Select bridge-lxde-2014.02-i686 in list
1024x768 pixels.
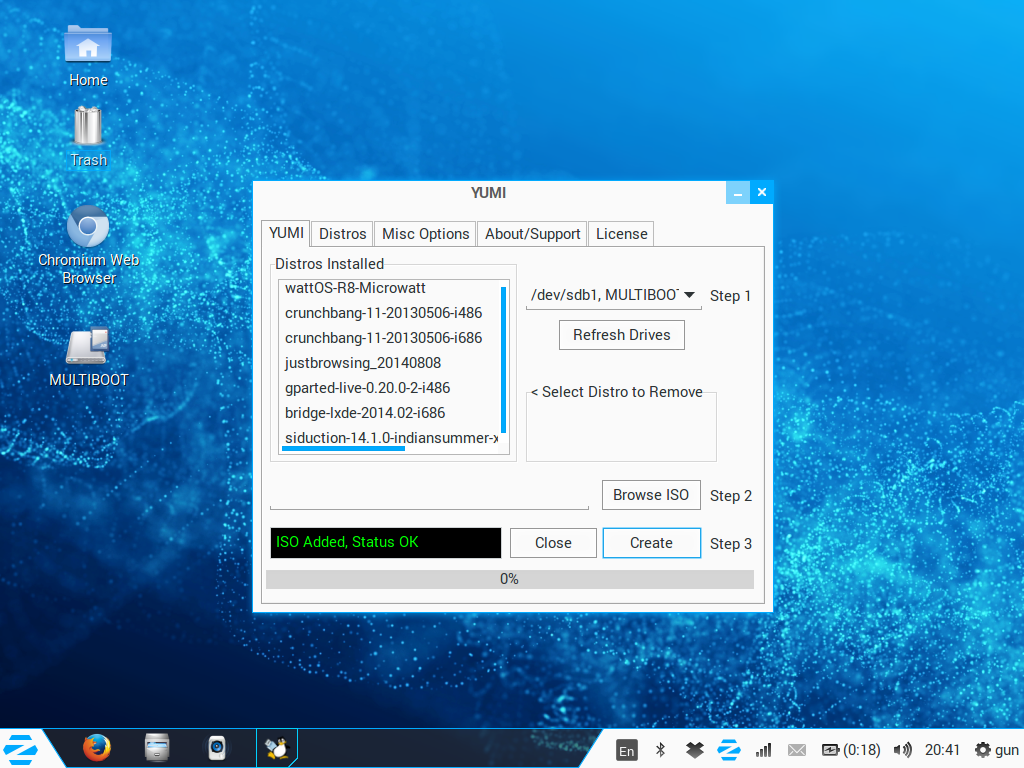[390, 413]
